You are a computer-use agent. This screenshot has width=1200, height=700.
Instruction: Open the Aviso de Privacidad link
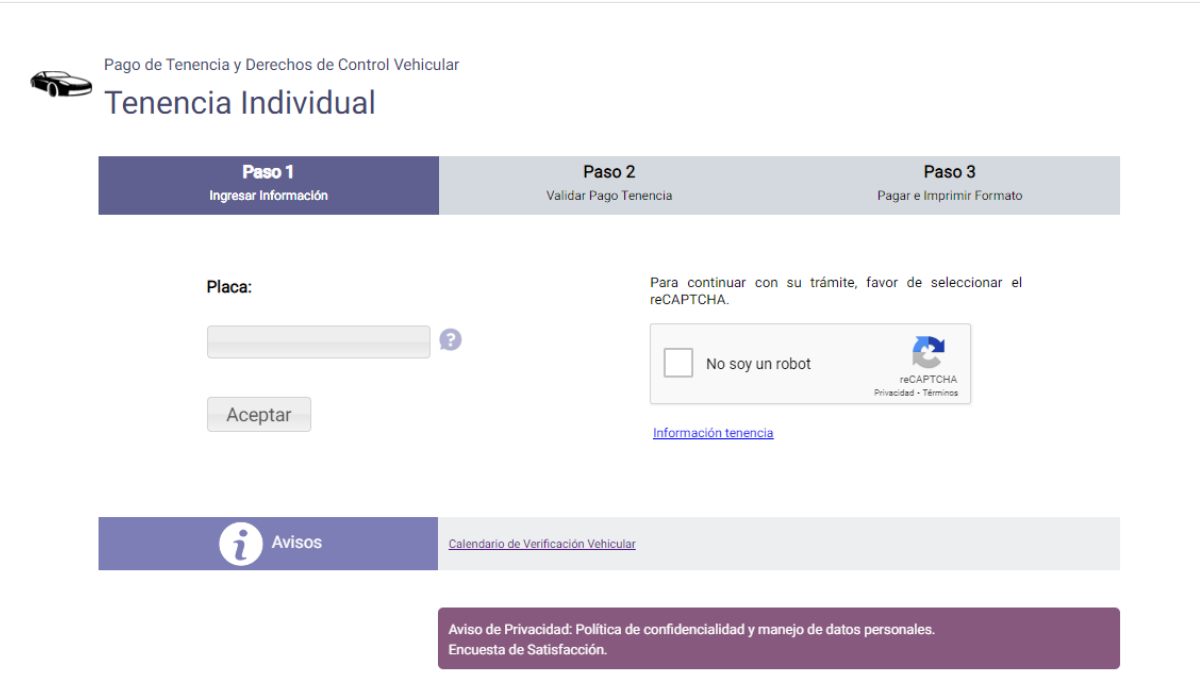(691, 630)
